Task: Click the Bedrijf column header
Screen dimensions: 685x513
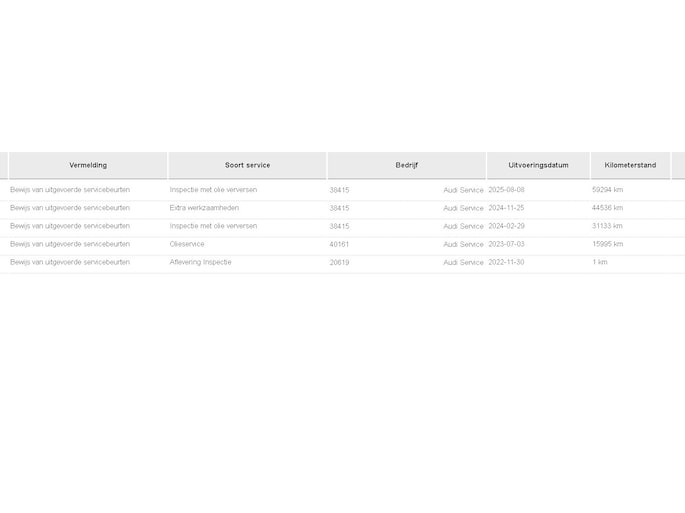Action: [406, 165]
